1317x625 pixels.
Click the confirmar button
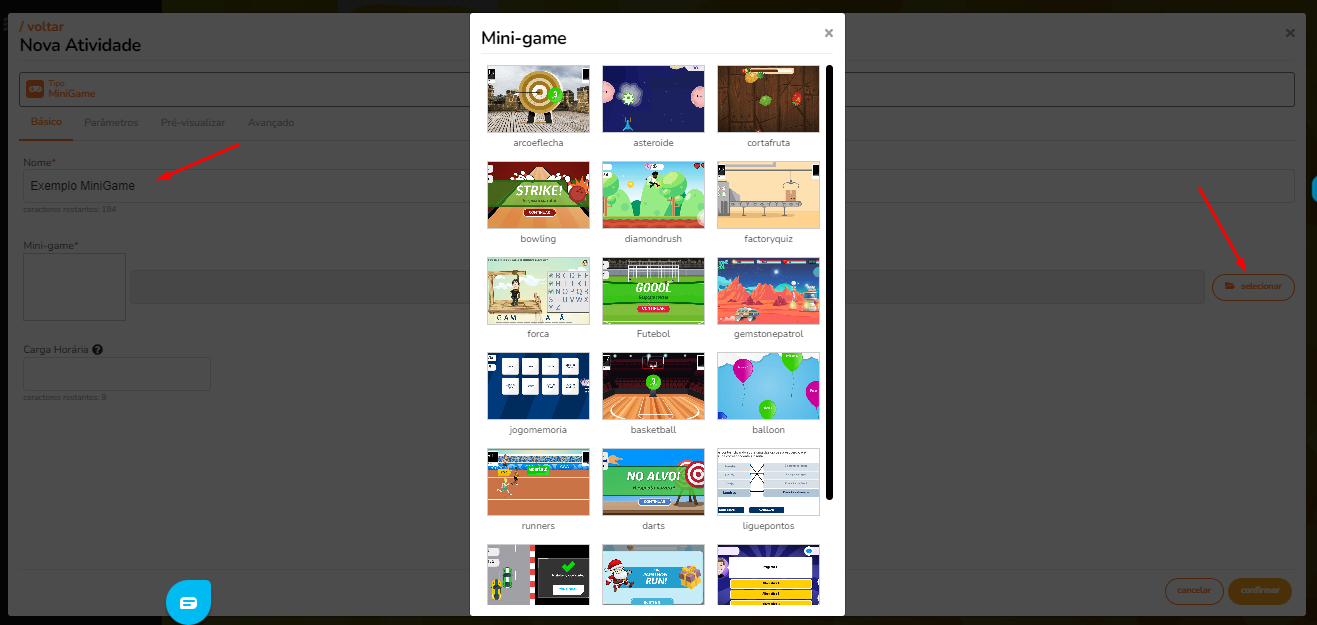click(x=1260, y=591)
